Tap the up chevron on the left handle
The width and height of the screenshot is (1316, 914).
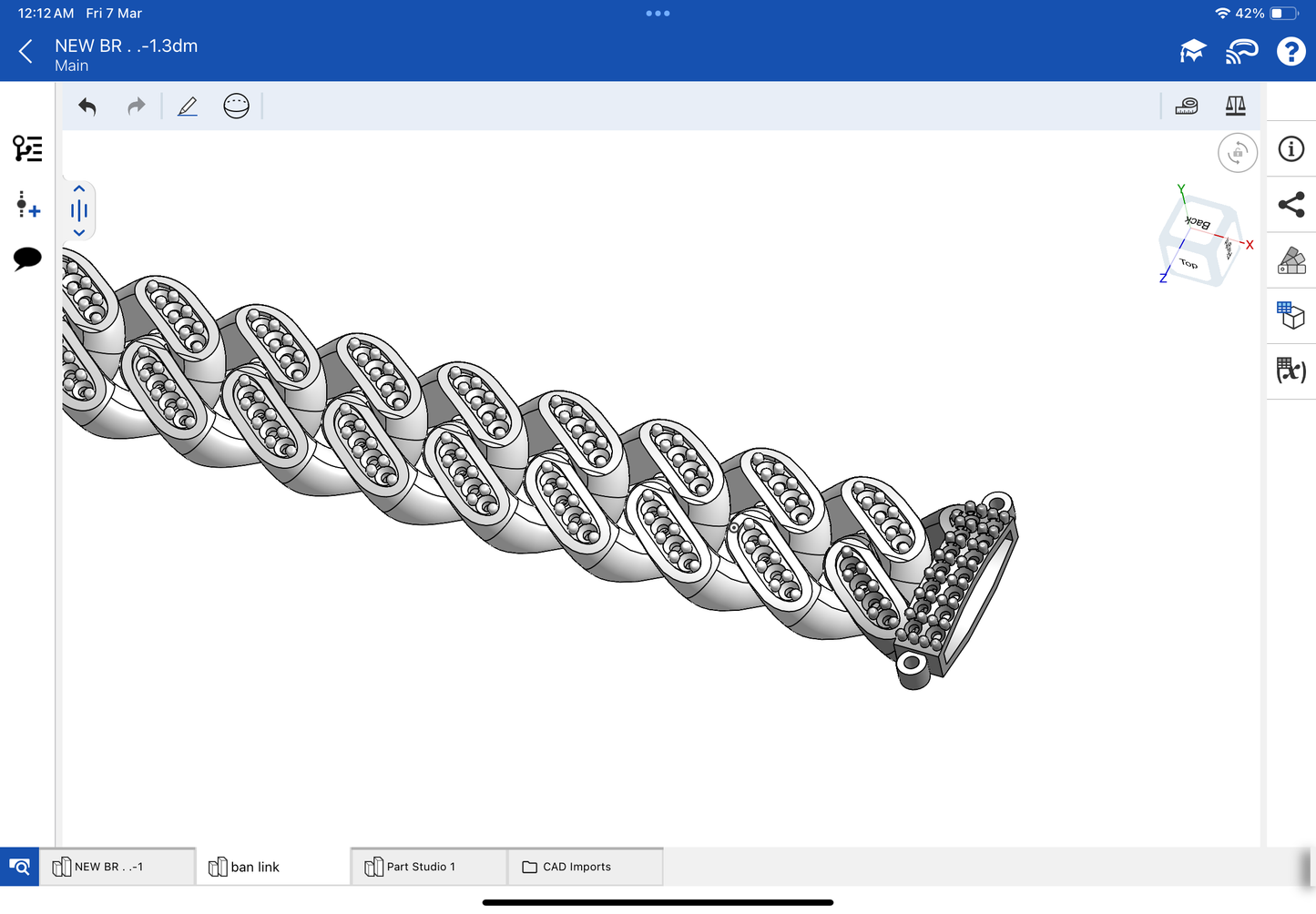tap(79, 189)
